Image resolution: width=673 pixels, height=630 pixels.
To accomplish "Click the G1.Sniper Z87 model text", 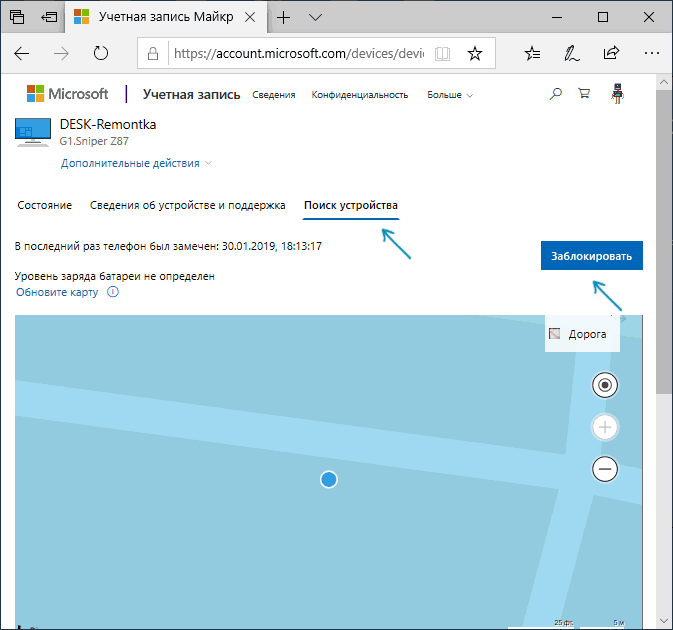I will coord(94,141).
